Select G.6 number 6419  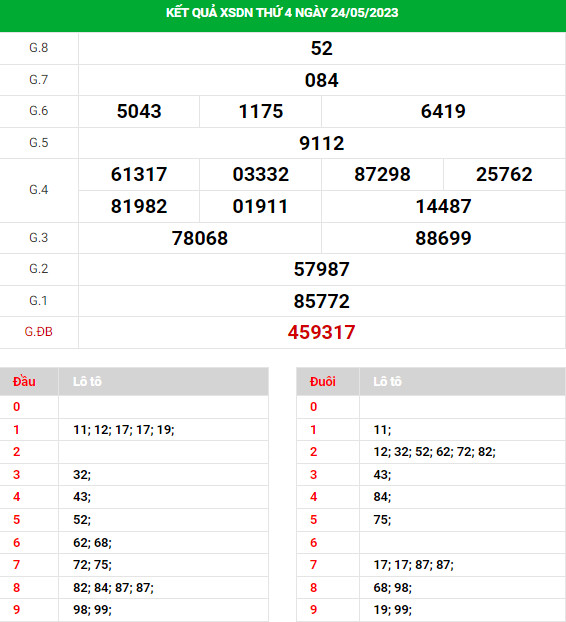[x=443, y=111]
